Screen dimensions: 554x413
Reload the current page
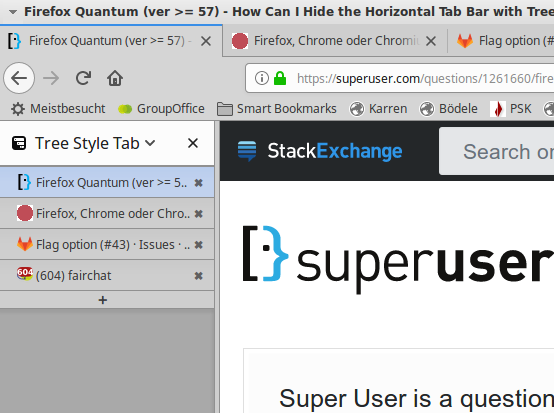(x=83, y=78)
